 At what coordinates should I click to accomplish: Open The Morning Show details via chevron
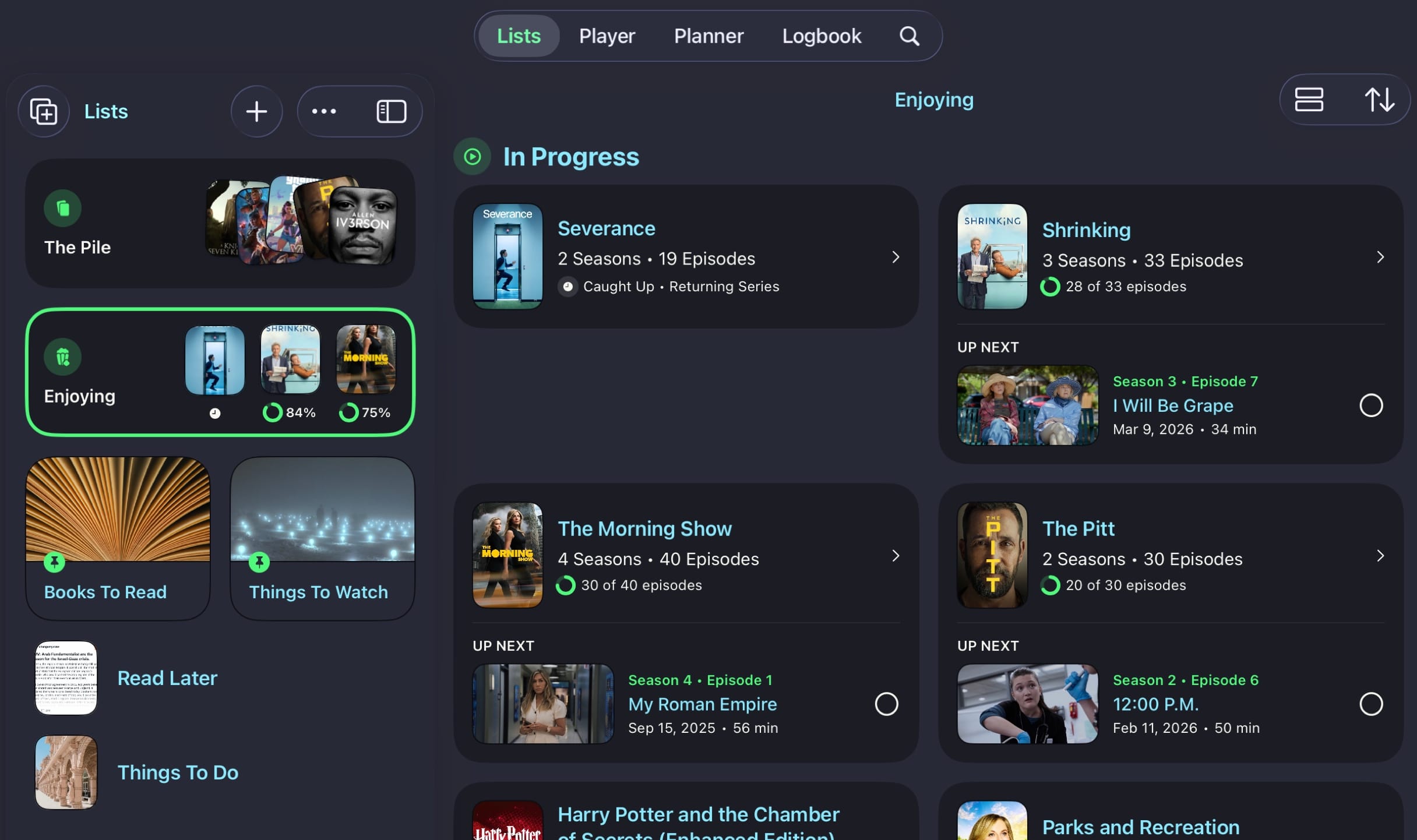(896, 556)
